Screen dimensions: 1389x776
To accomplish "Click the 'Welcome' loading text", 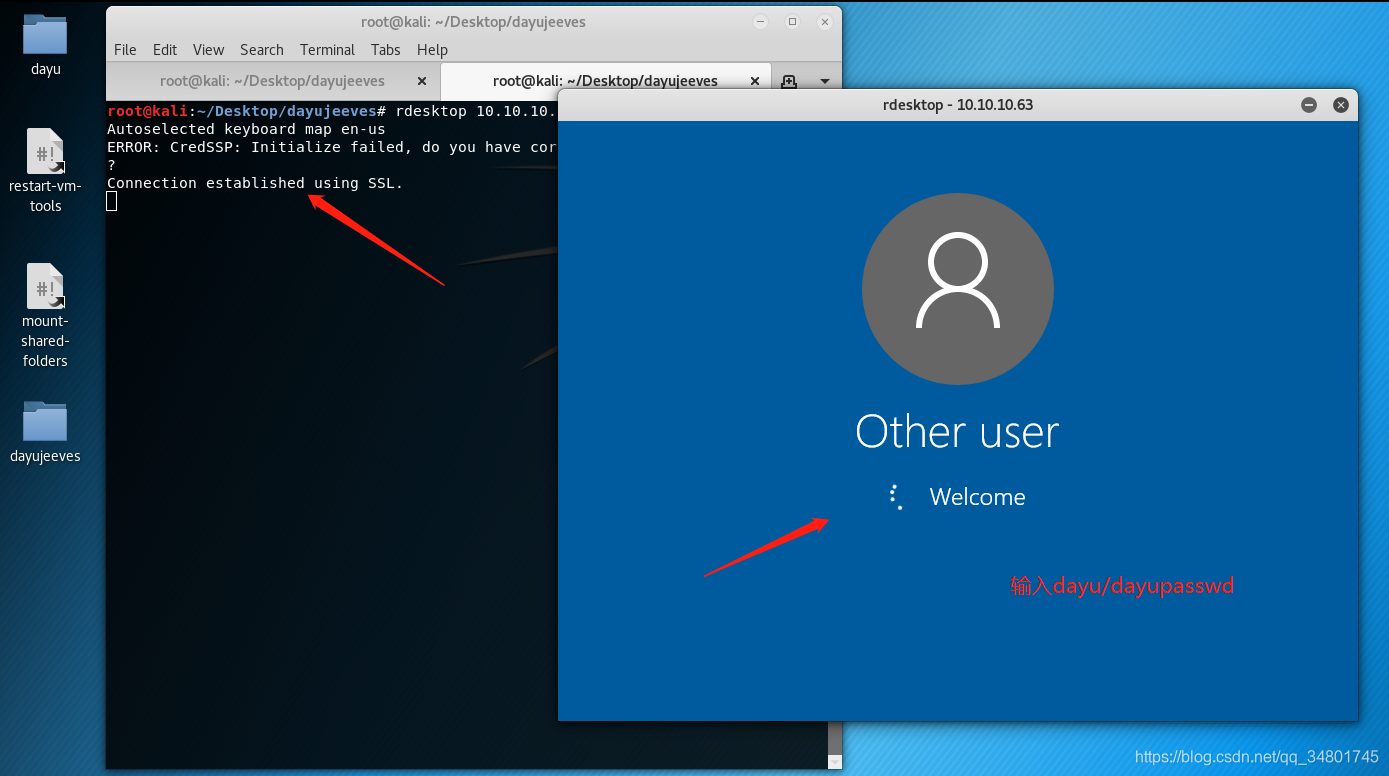I will [x=977, y=497].
